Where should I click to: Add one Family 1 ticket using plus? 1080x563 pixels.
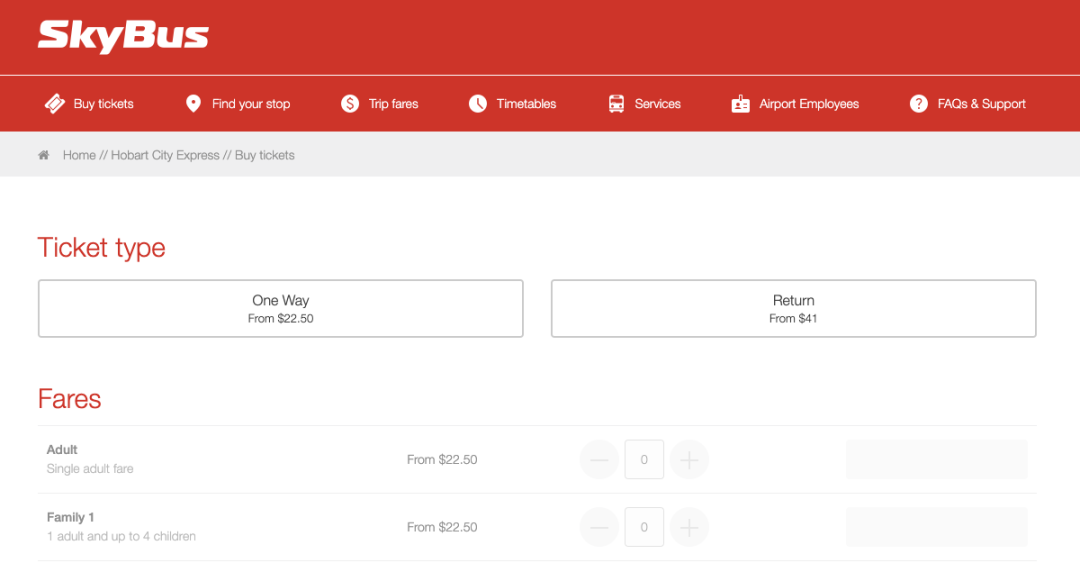click(689, 527)
